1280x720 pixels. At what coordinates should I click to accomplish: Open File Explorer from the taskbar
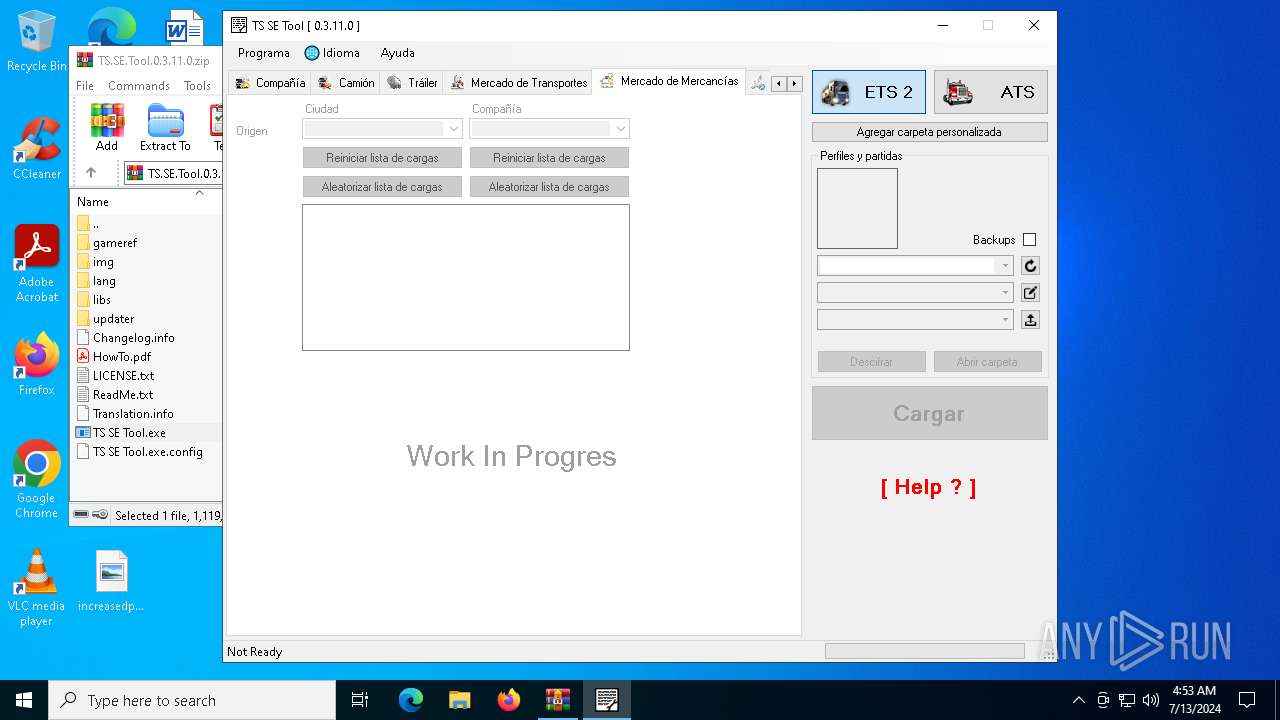(460, 700)
